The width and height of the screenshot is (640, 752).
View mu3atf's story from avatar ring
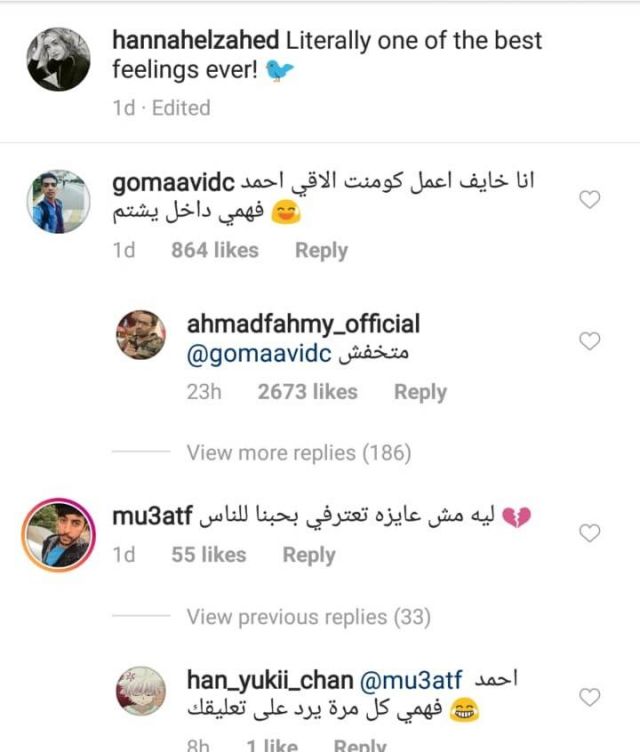(x=56, y=536)
